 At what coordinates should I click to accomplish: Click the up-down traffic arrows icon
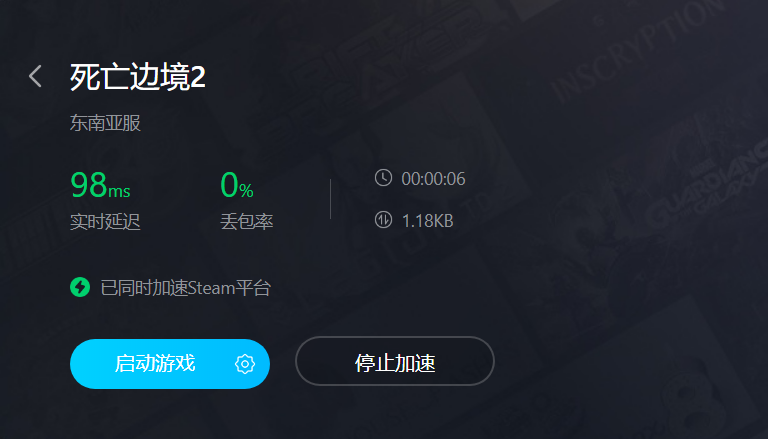(384, 220)
